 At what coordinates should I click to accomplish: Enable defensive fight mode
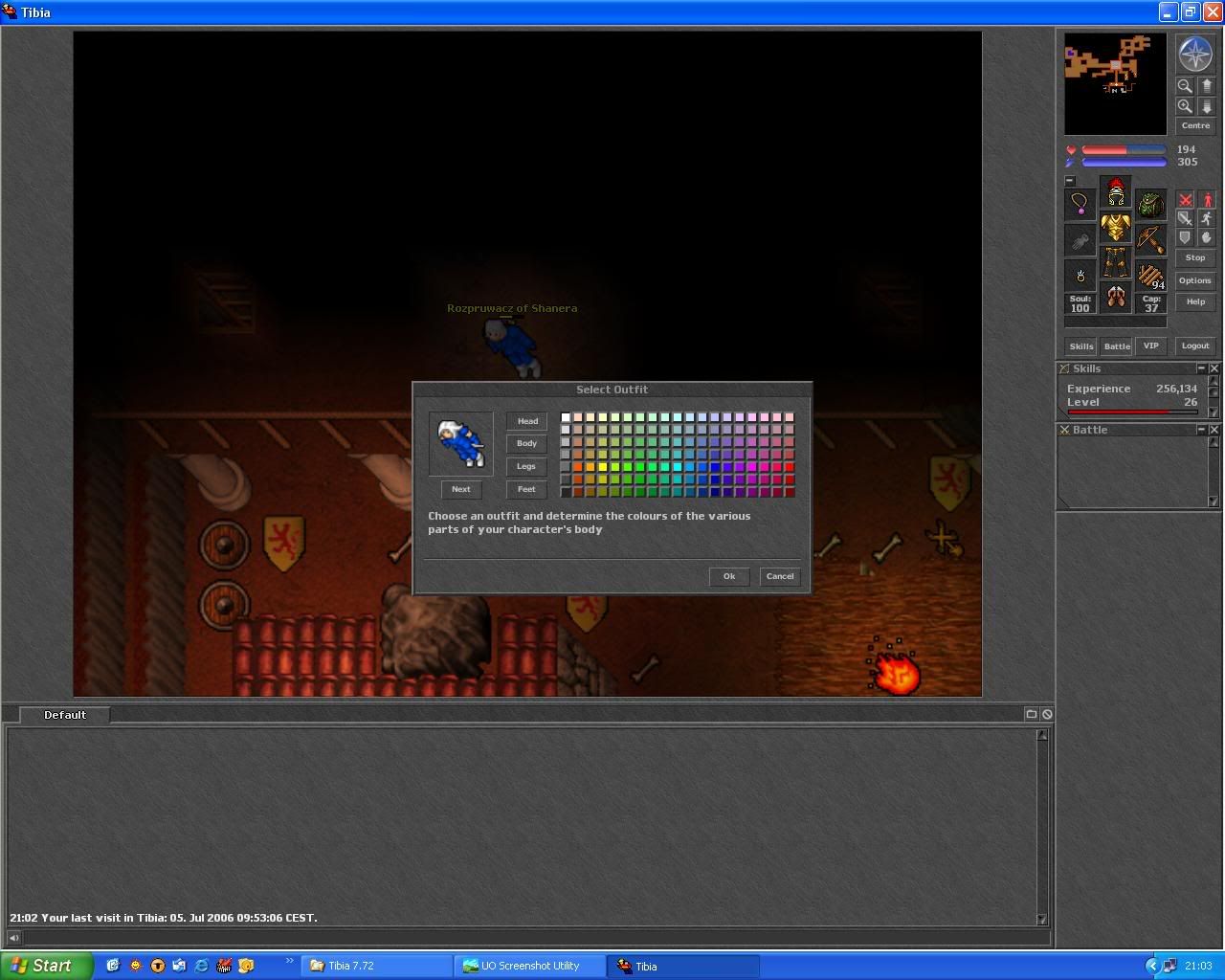(1186, 237)
